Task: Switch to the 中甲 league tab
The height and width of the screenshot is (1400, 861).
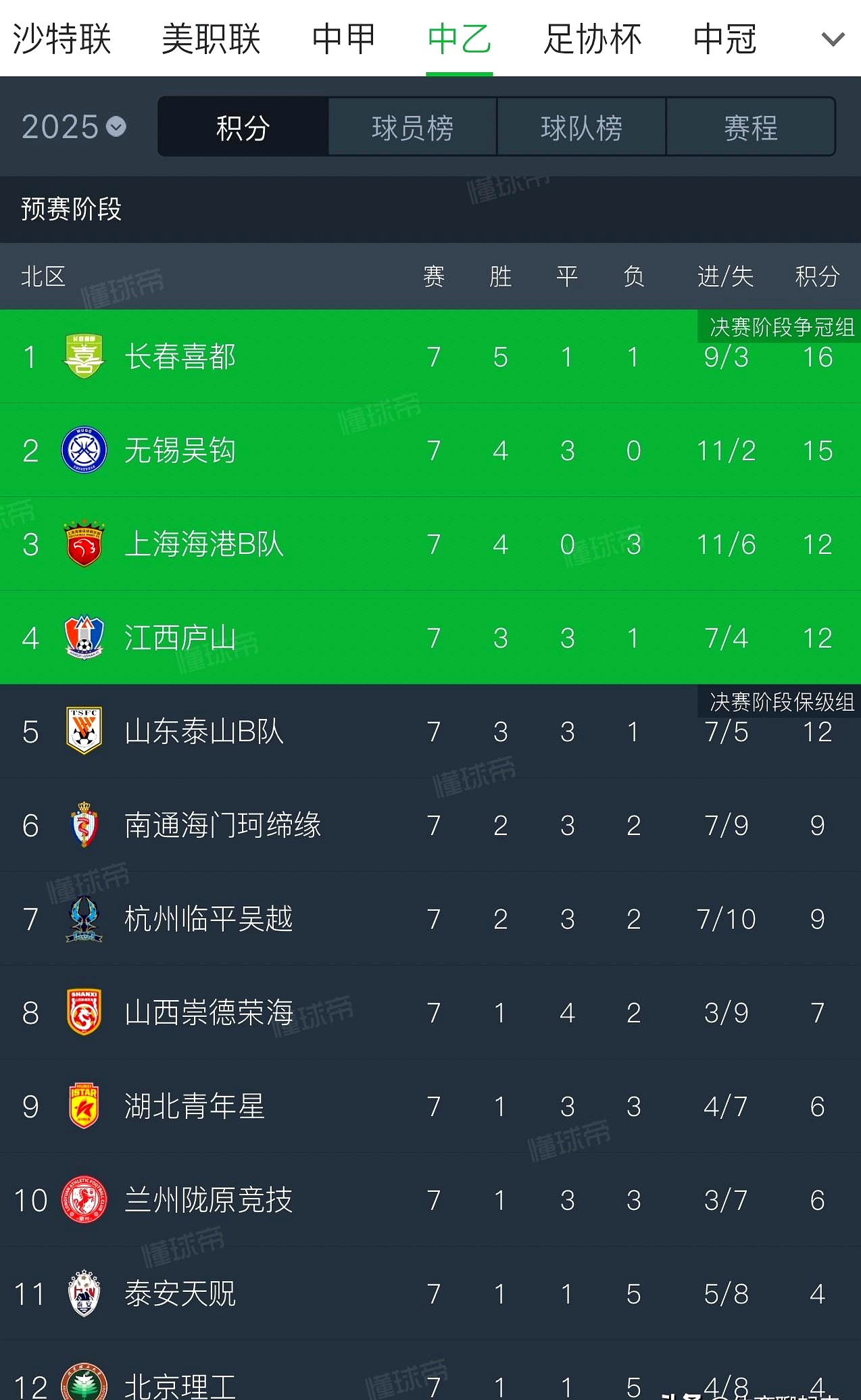Action: click(343, 39)
